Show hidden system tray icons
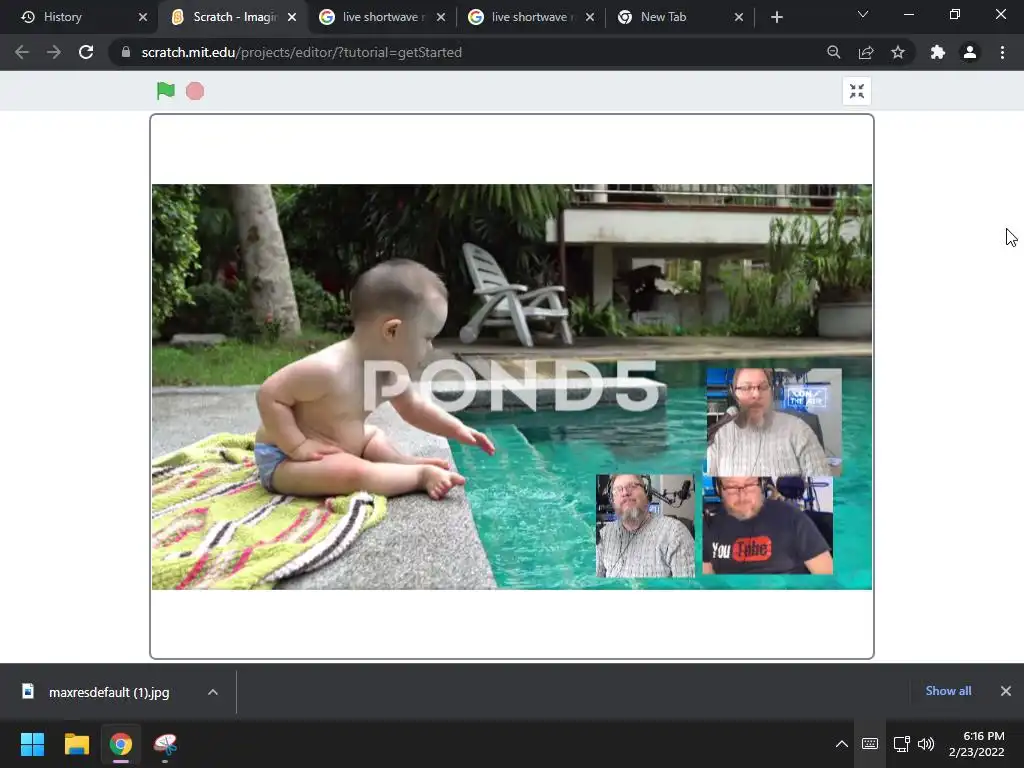1024x768 pixels. coord(842,744)
